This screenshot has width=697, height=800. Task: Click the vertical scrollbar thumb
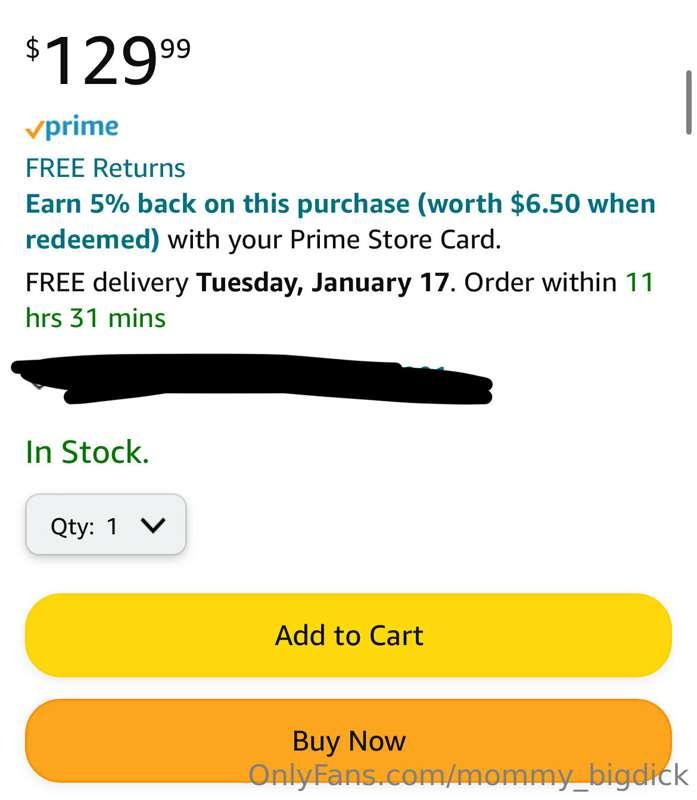(x=688, y=102)
